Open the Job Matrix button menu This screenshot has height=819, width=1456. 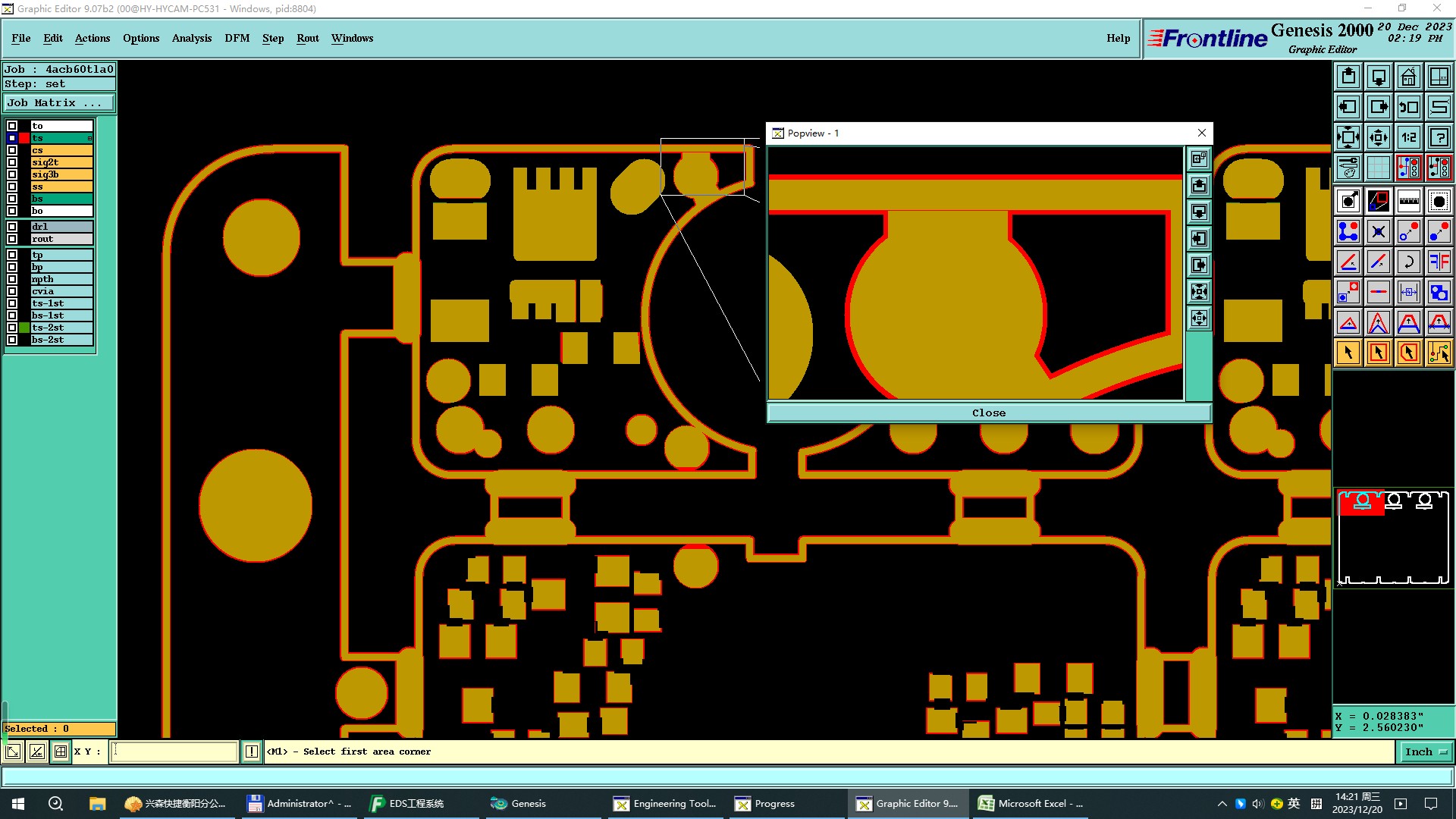coord(59,103)
